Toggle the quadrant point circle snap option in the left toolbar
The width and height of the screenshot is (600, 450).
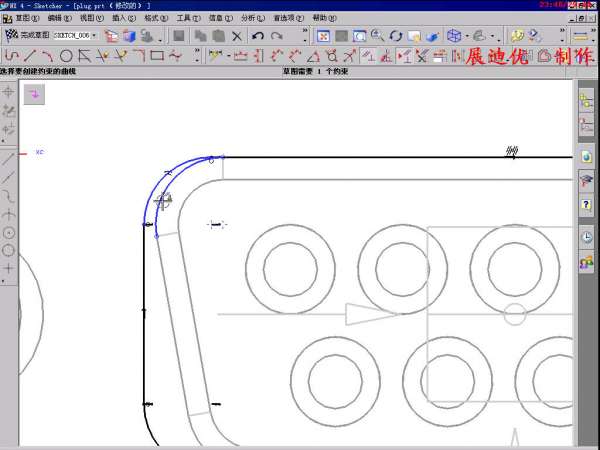click(x=8, y=251)
